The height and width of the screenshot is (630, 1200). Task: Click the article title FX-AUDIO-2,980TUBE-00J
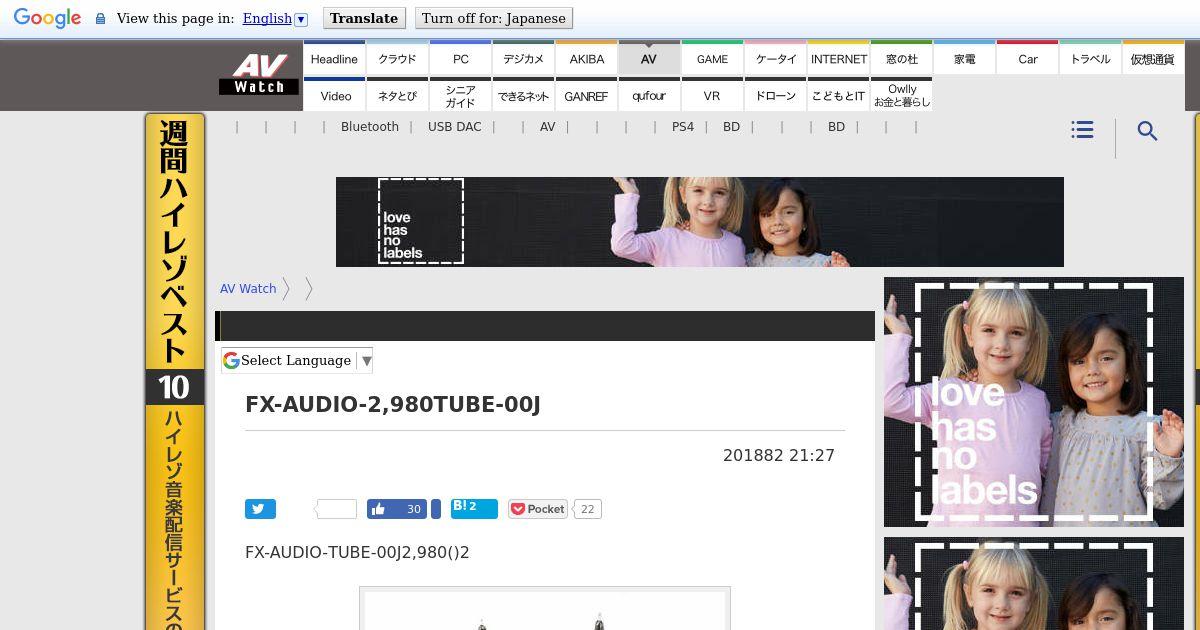pos(393,405)
